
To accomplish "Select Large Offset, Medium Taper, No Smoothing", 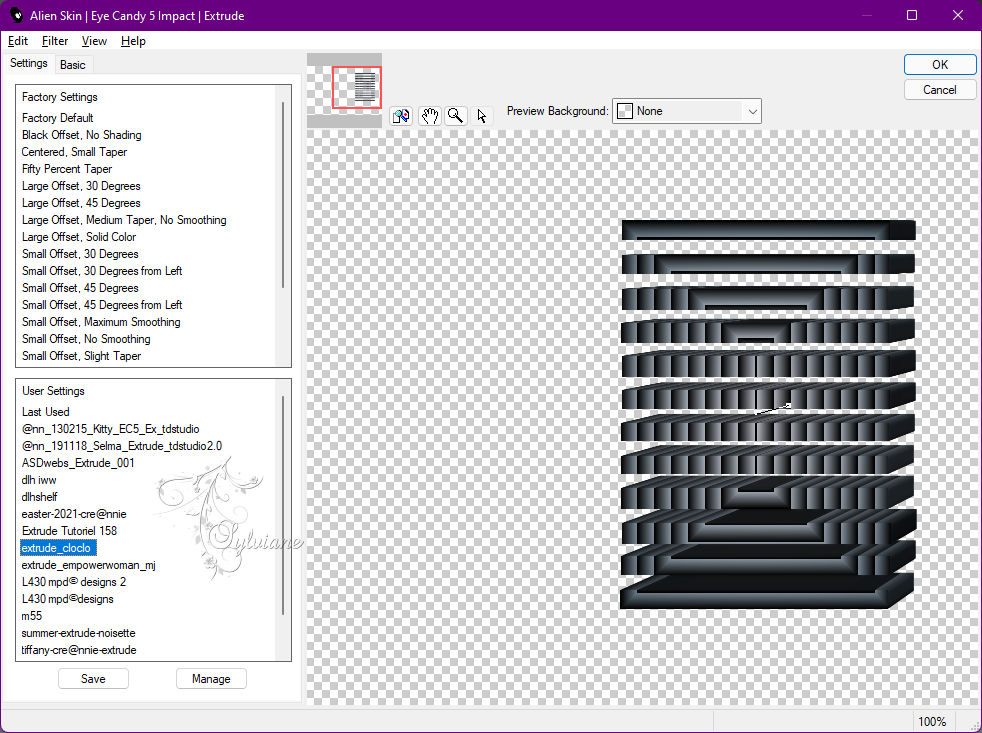I will 124,220.
